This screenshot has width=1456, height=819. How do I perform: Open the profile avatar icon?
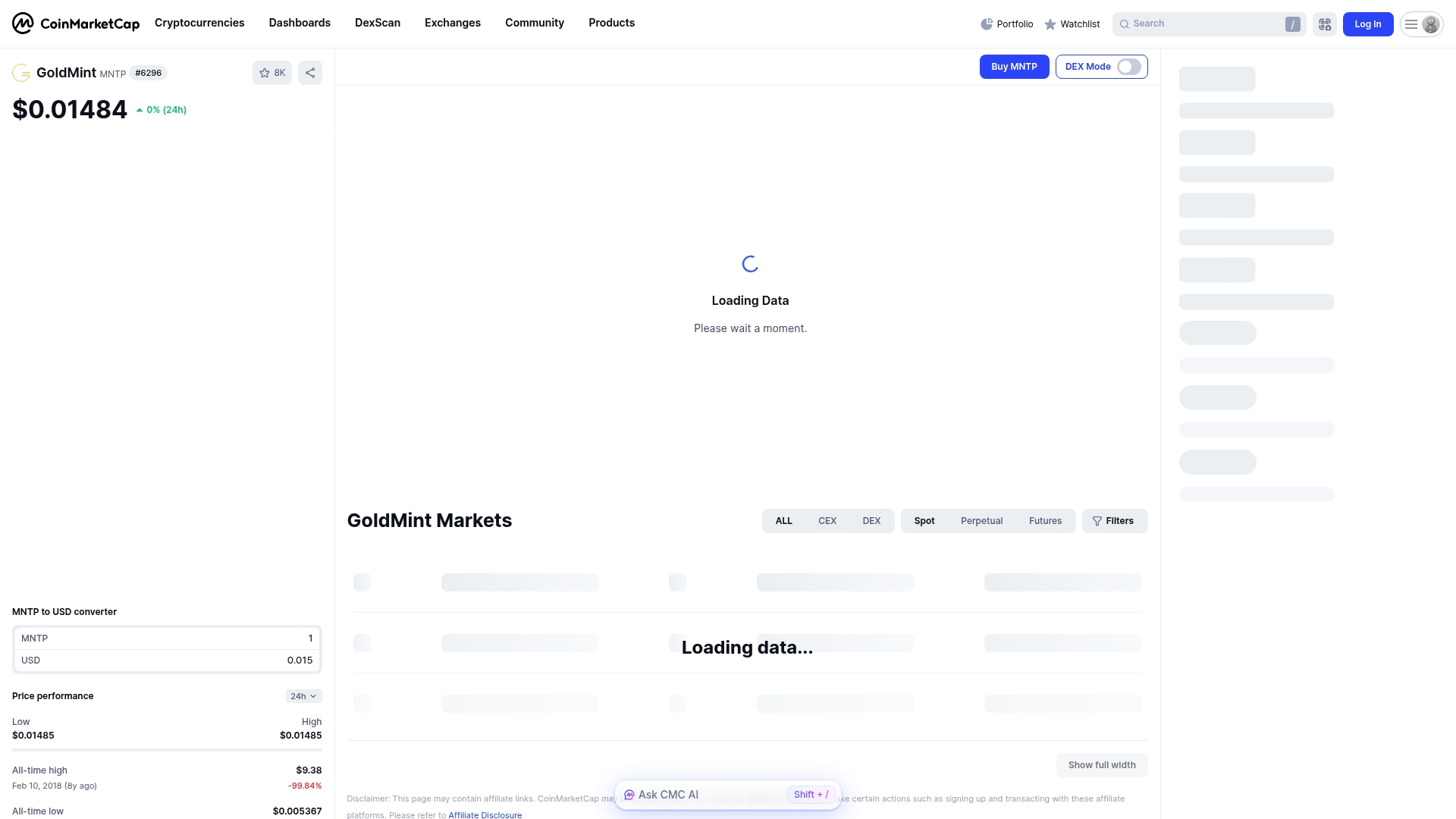pyautogui.click(x=1430, y=24)
